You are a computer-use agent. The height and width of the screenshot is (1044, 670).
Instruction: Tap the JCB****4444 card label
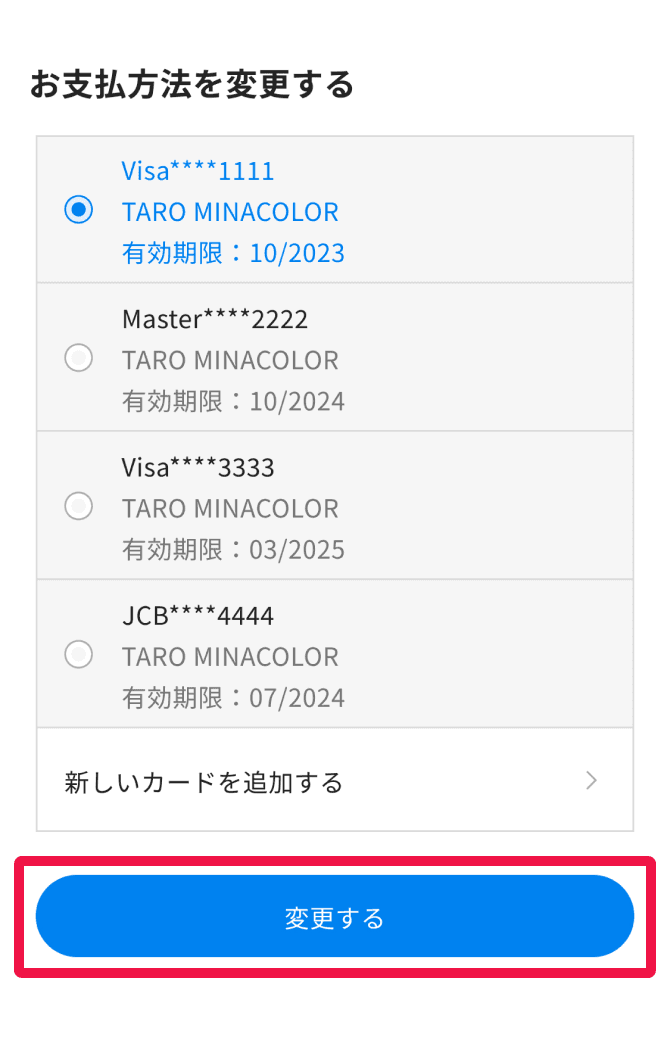(198, 616)
